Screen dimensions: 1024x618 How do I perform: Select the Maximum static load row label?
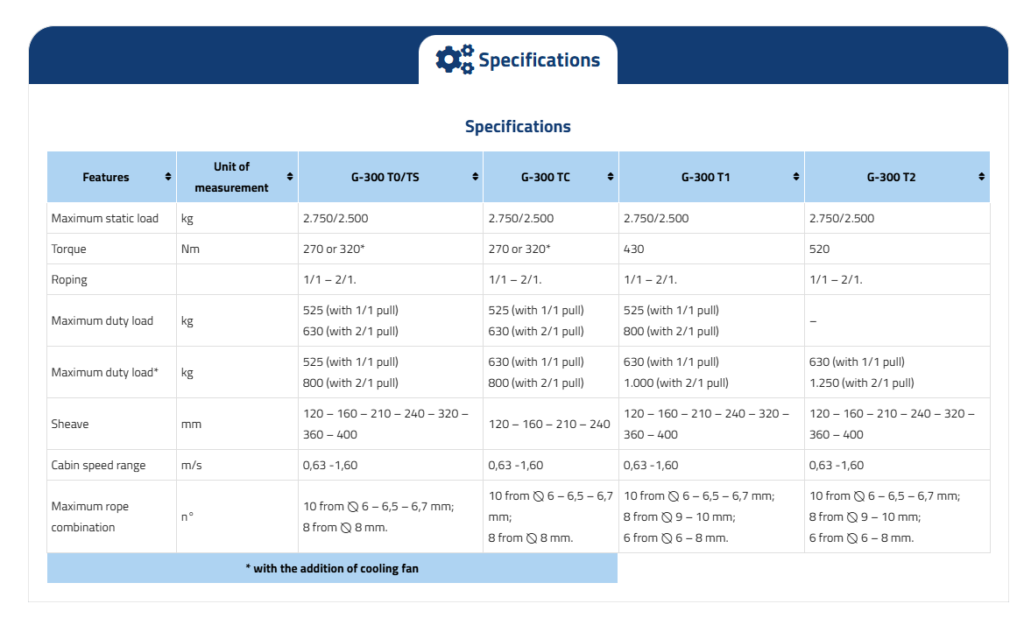point(105,218)
